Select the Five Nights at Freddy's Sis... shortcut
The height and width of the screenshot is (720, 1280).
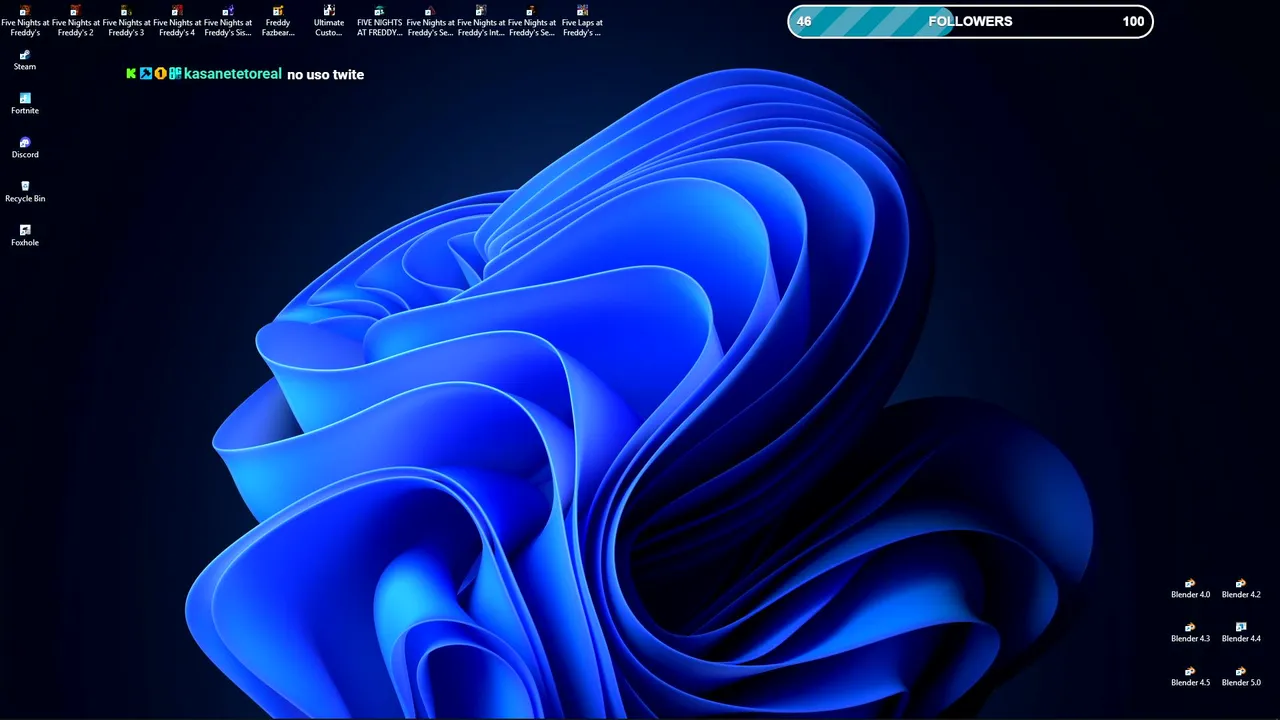228,21
